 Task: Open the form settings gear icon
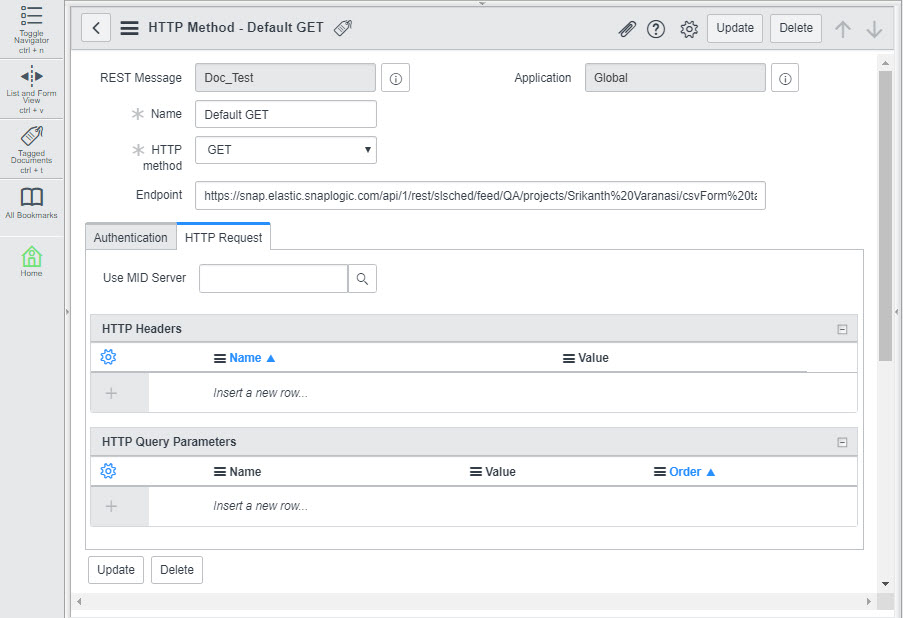689,29
